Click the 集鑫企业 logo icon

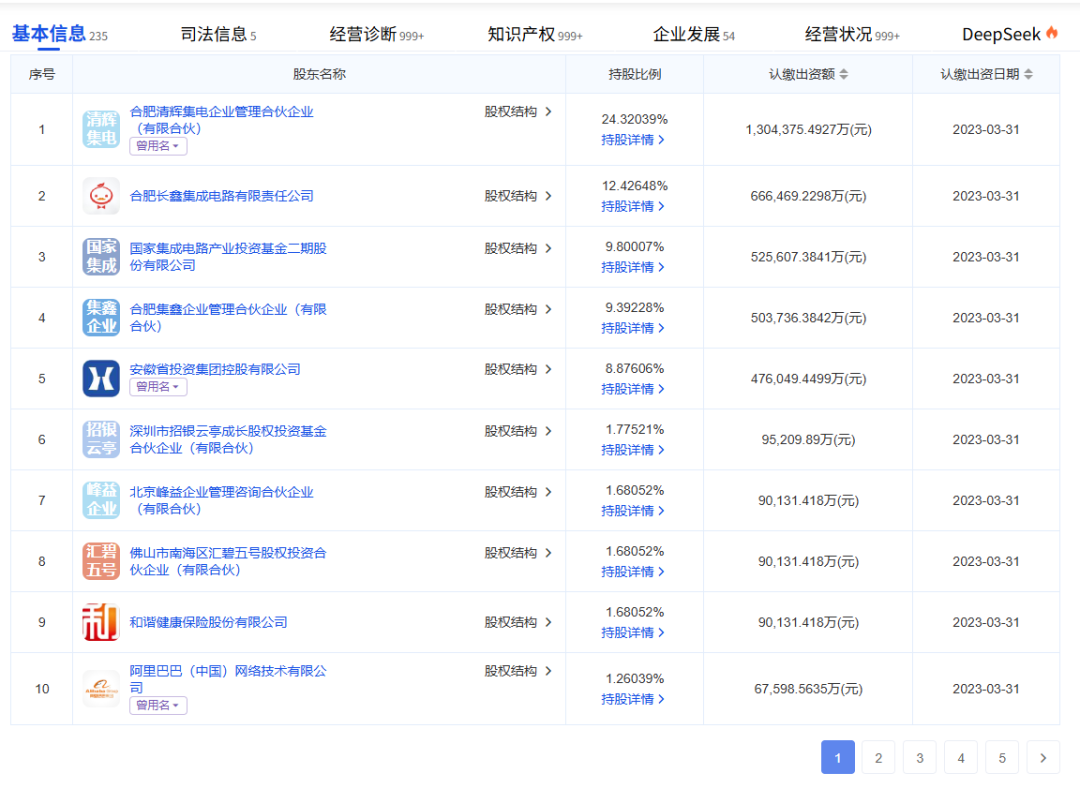[101, 318]
